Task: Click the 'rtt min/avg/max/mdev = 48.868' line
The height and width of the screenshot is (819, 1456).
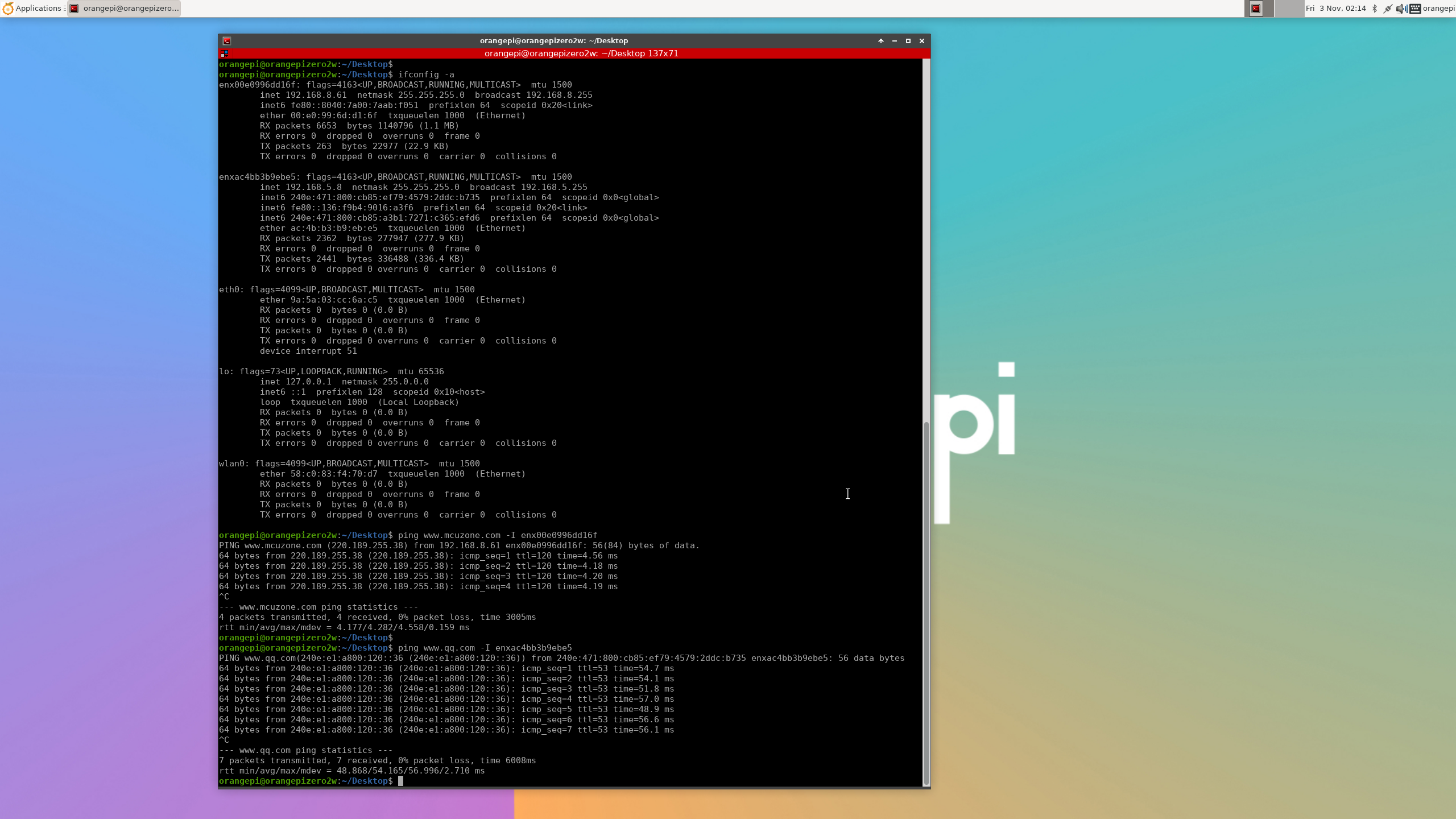Action: tap(352, 771)
